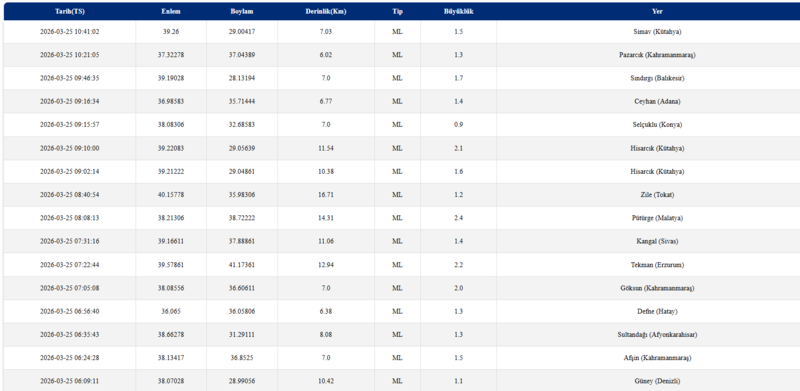The height and width of the screenshot is (391, 800).
Task: Select the location Defne (Hatay)
Action: pos(657,311)
